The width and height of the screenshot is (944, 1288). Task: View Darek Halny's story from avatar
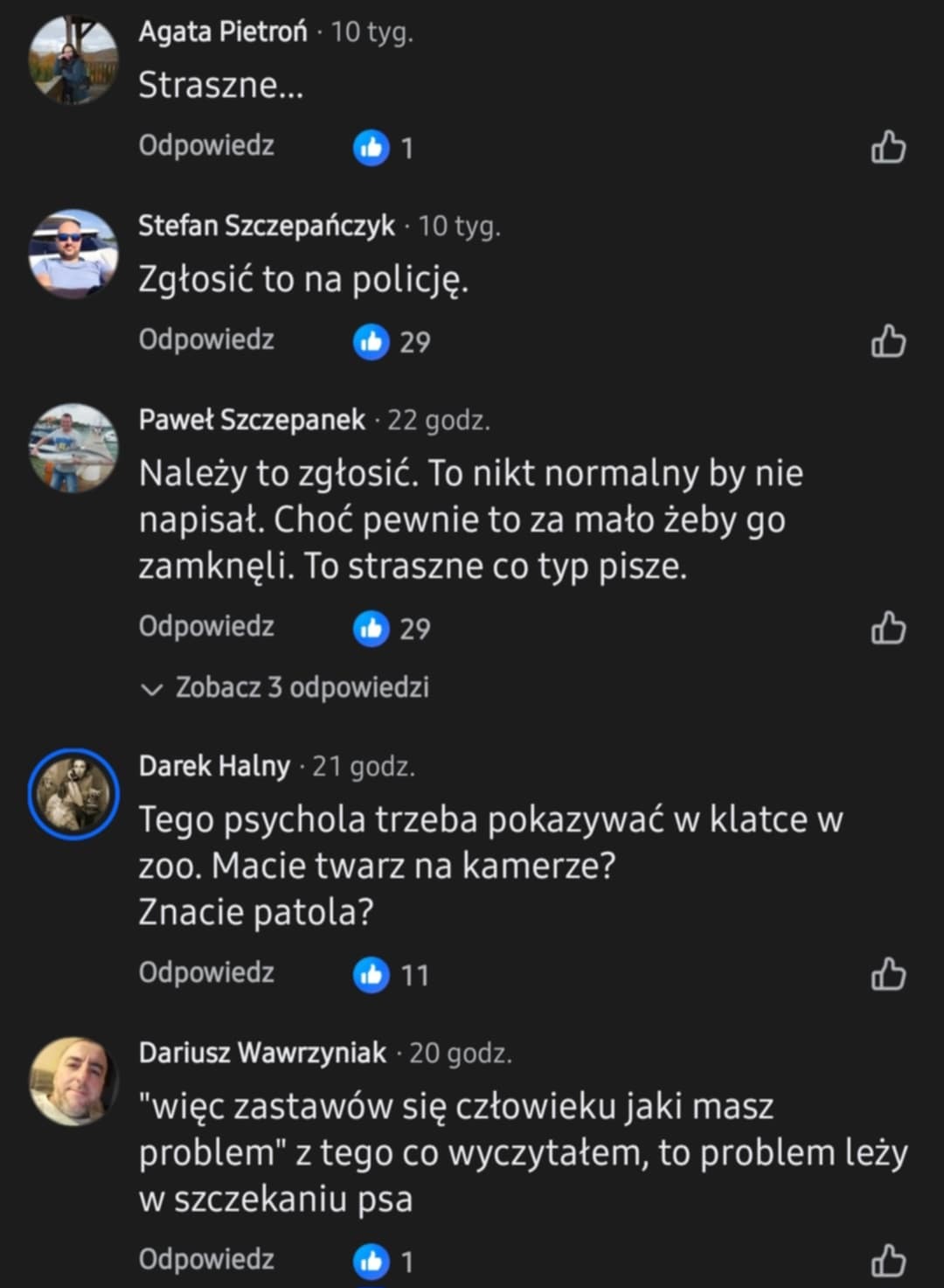pos(73,794)
